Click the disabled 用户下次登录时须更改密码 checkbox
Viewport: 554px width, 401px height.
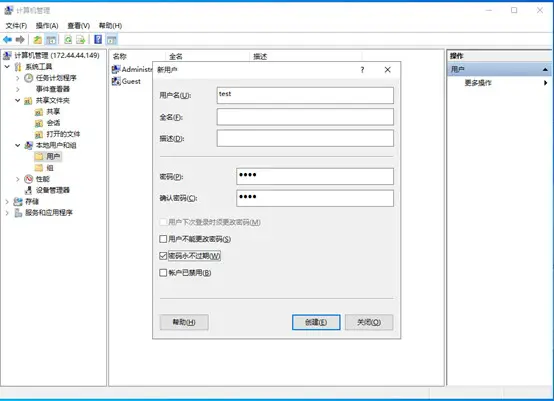163,222
